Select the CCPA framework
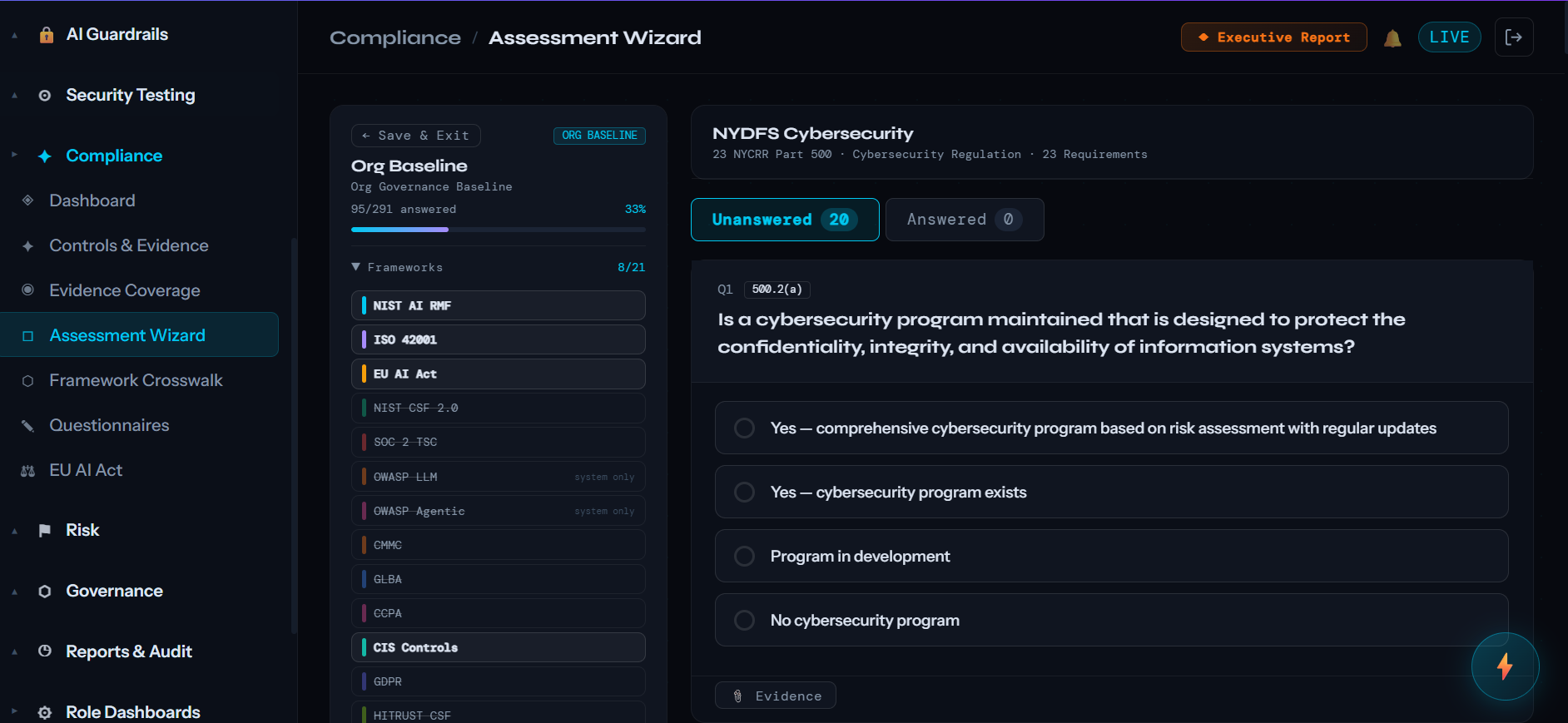This screenshot has height=723, width=1568. tap(499, 613)
